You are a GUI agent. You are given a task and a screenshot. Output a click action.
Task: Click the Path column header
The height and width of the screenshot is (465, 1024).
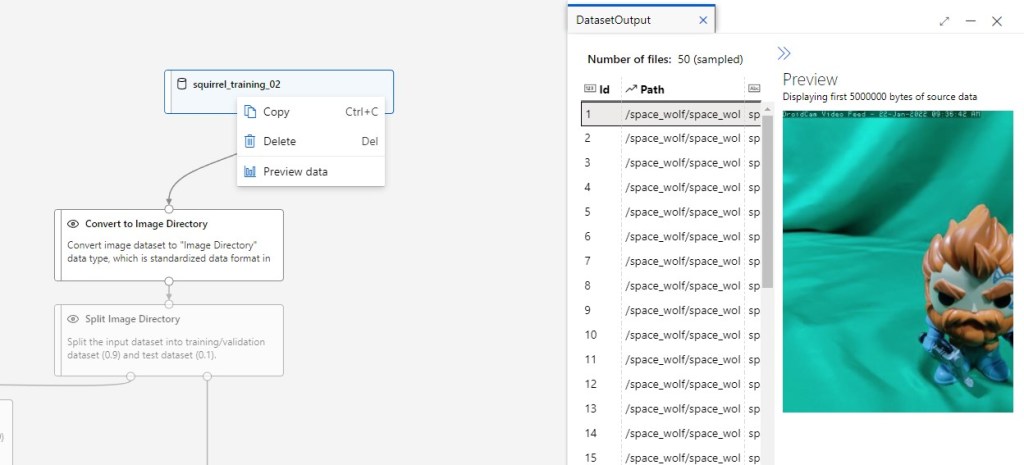pos(683,89)
